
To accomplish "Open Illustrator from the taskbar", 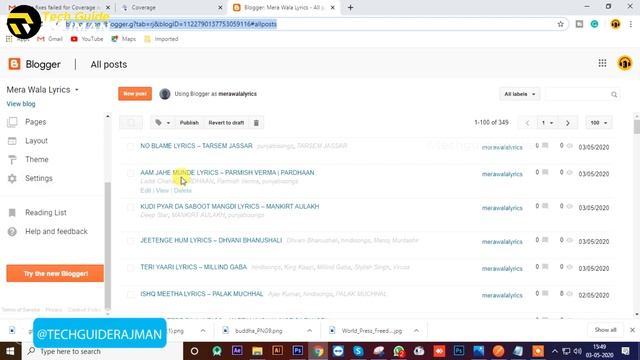I will [277, 351].
